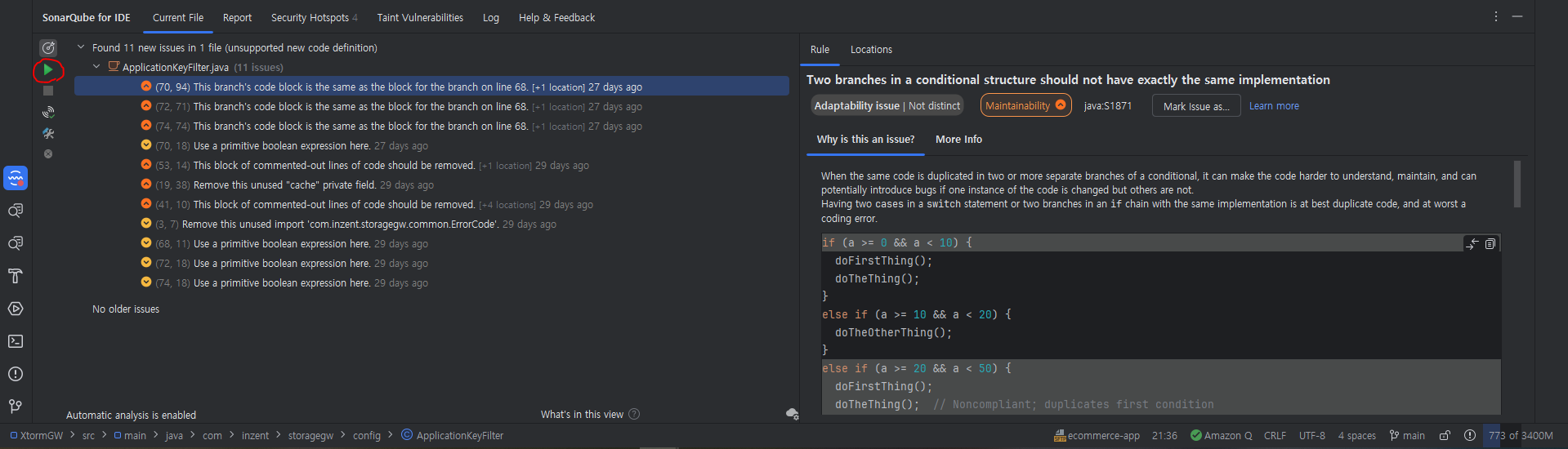
Task: Click the memory indicator in the status bar
Action: coord(1521,436)
